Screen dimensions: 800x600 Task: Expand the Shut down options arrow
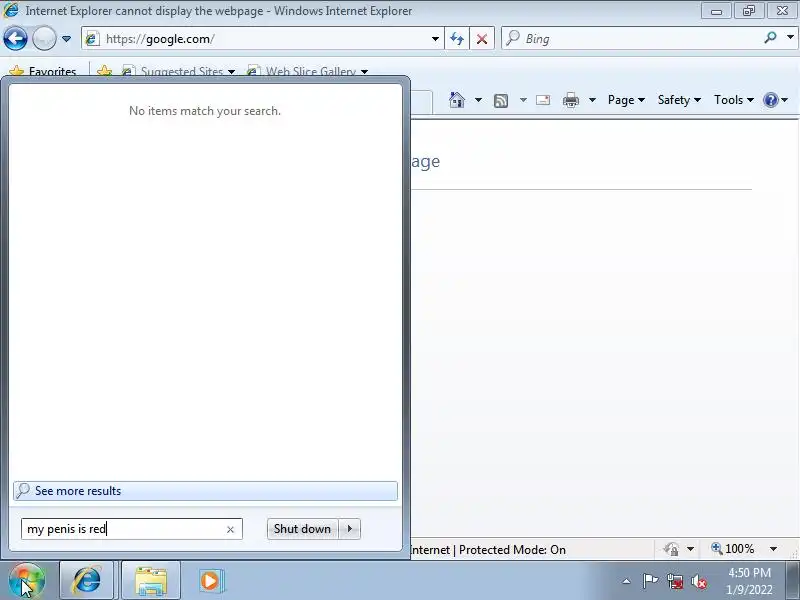(x=350, y=529)
